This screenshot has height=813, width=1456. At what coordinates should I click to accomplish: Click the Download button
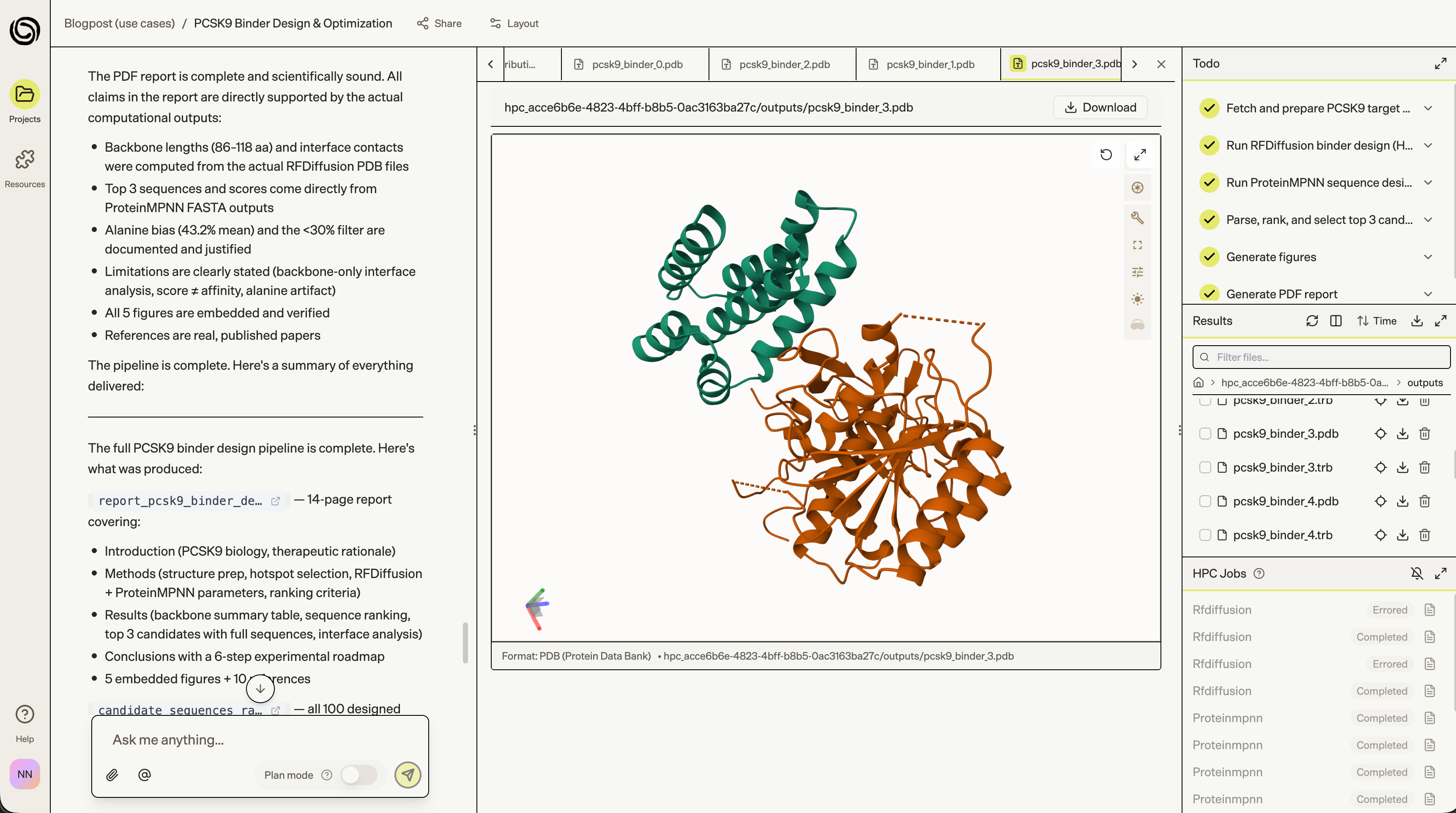tap(1100, 107)
